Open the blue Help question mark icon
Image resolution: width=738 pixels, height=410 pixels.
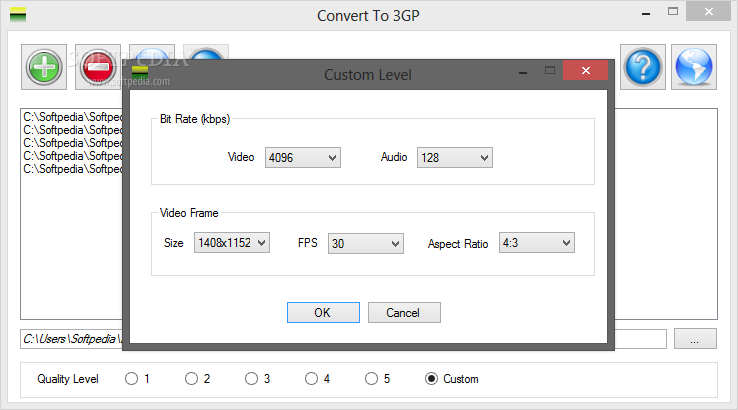(x=643, y=67)
